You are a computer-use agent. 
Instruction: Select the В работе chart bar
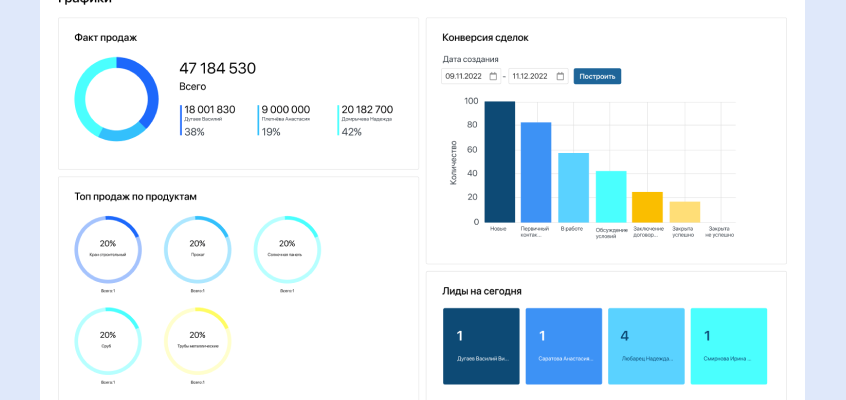coord(573,187)
